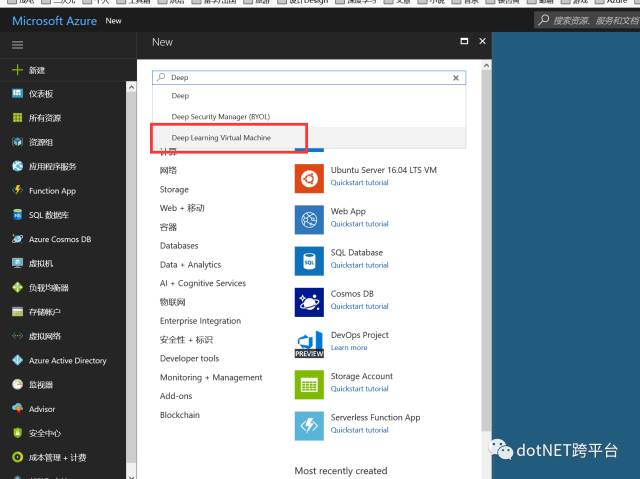640x479 pixels.
Task: Open the Web + 移动 category
Action: point(182,208)
